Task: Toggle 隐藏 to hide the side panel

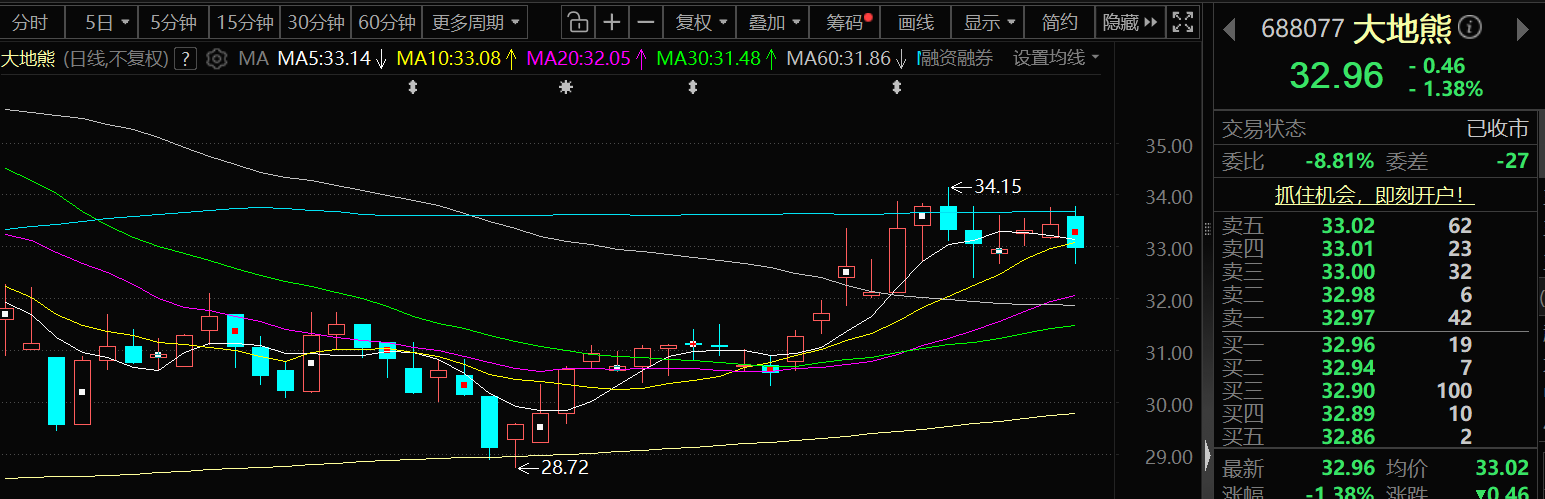Action: point(1131,21)
